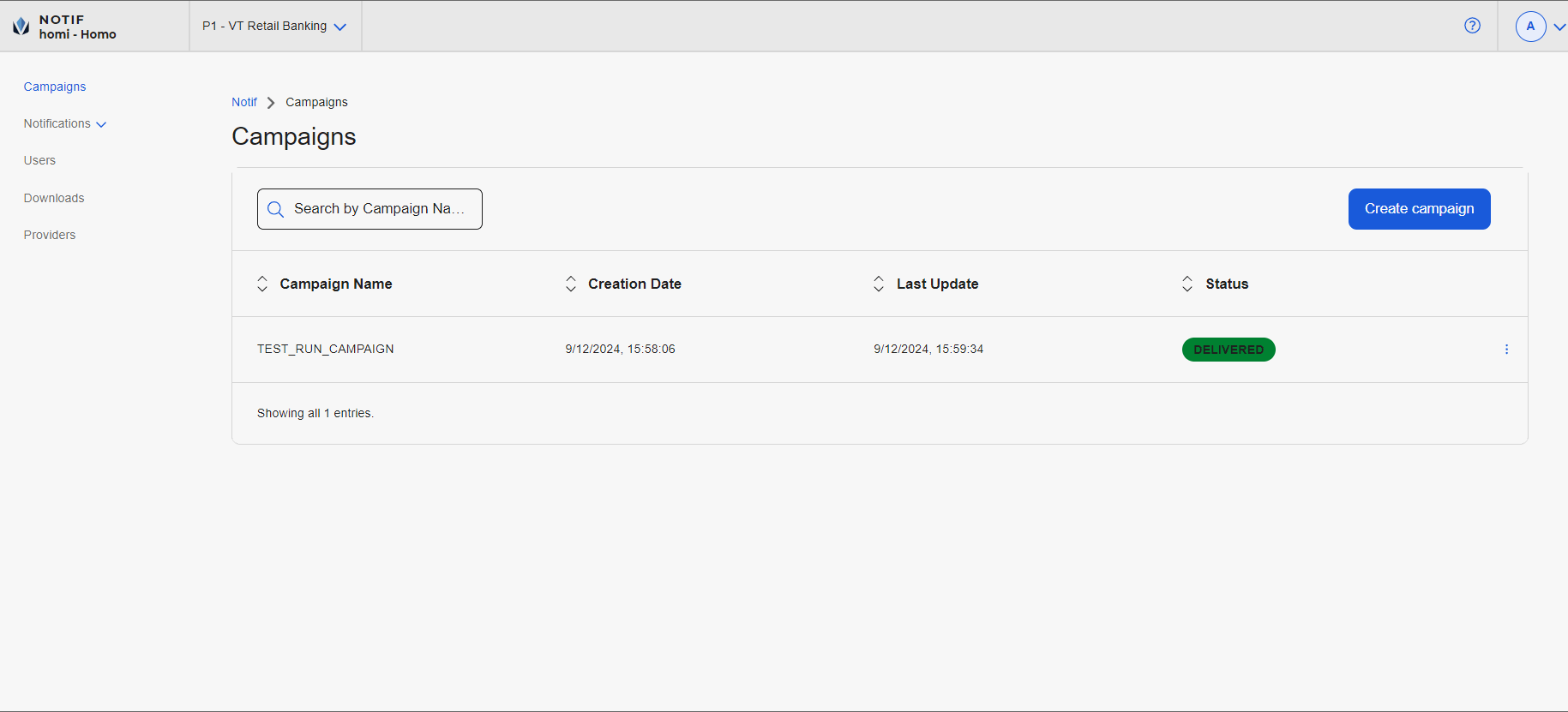The height and width of the screenshot is (712, 1568).
Task: Sort by Status column arrows
Action: click(x=1187, y=284)
